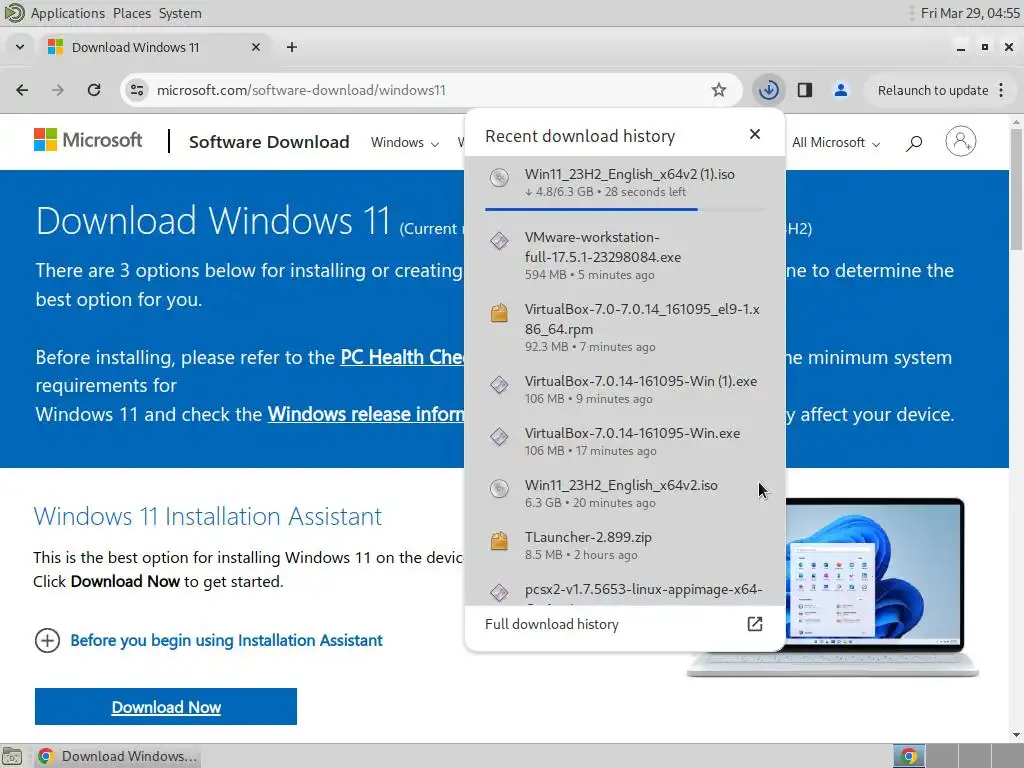1024x768 pixels.
Task: Open a new browser tab
Action: click(292, 47)
